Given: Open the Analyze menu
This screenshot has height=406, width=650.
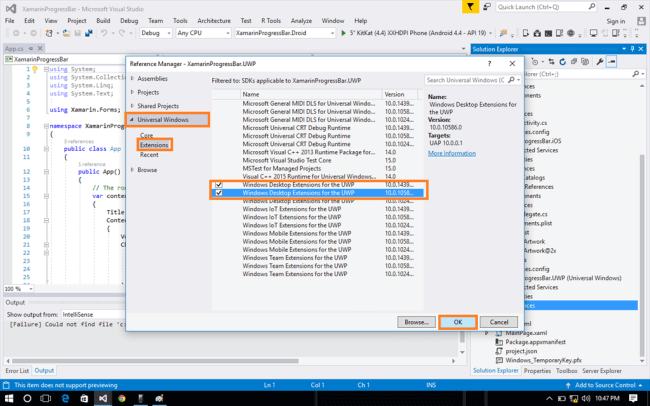Looking at the screenshot, I should pyautogui.click(x=301, y=21).
